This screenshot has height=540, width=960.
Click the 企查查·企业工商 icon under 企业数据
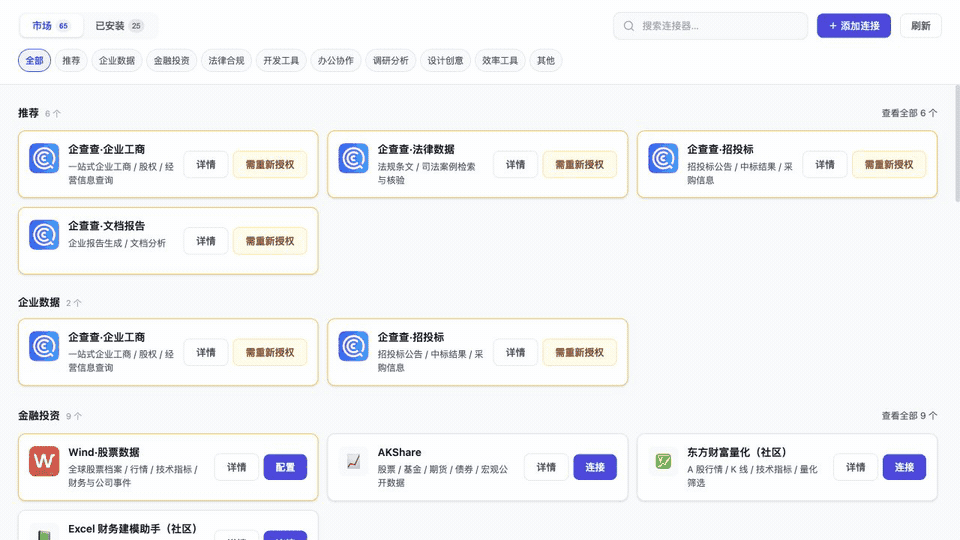click(44, 347)
